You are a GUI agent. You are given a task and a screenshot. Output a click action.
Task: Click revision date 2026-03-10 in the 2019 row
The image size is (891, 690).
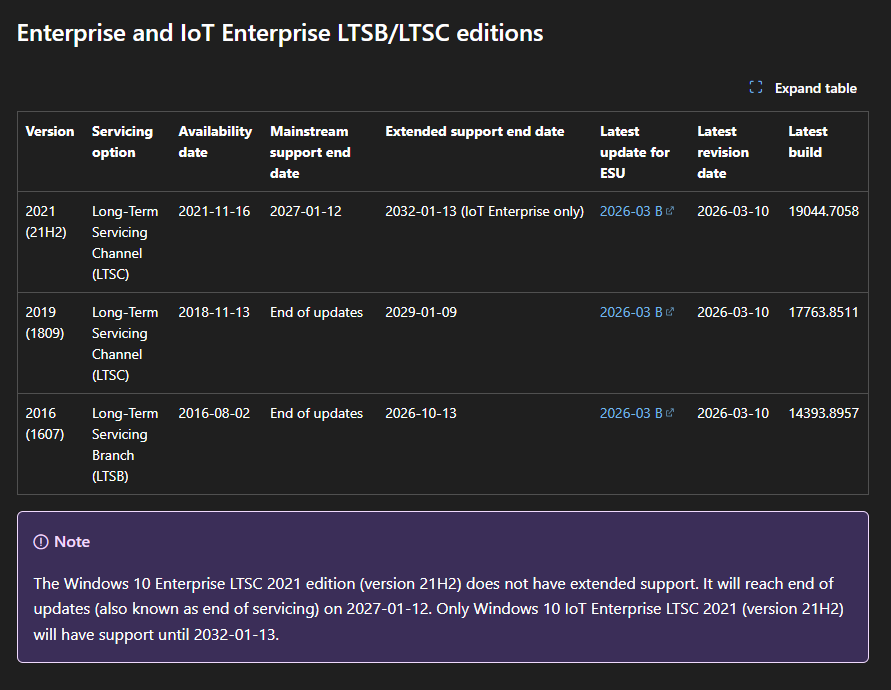pyautogui.click(x=733, y=313)
